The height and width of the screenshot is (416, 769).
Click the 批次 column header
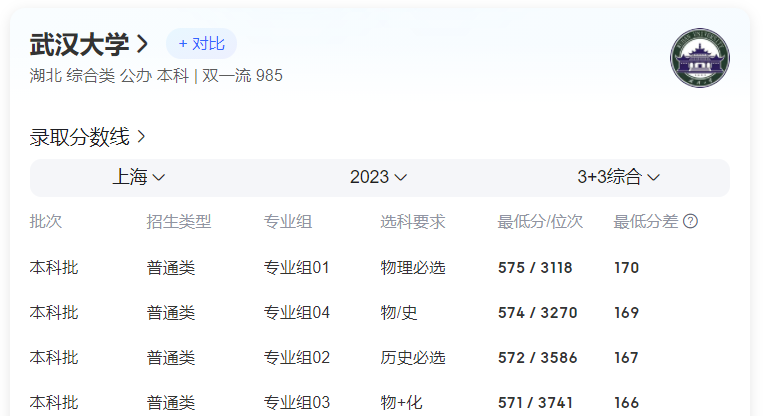(x=46, y=221)
